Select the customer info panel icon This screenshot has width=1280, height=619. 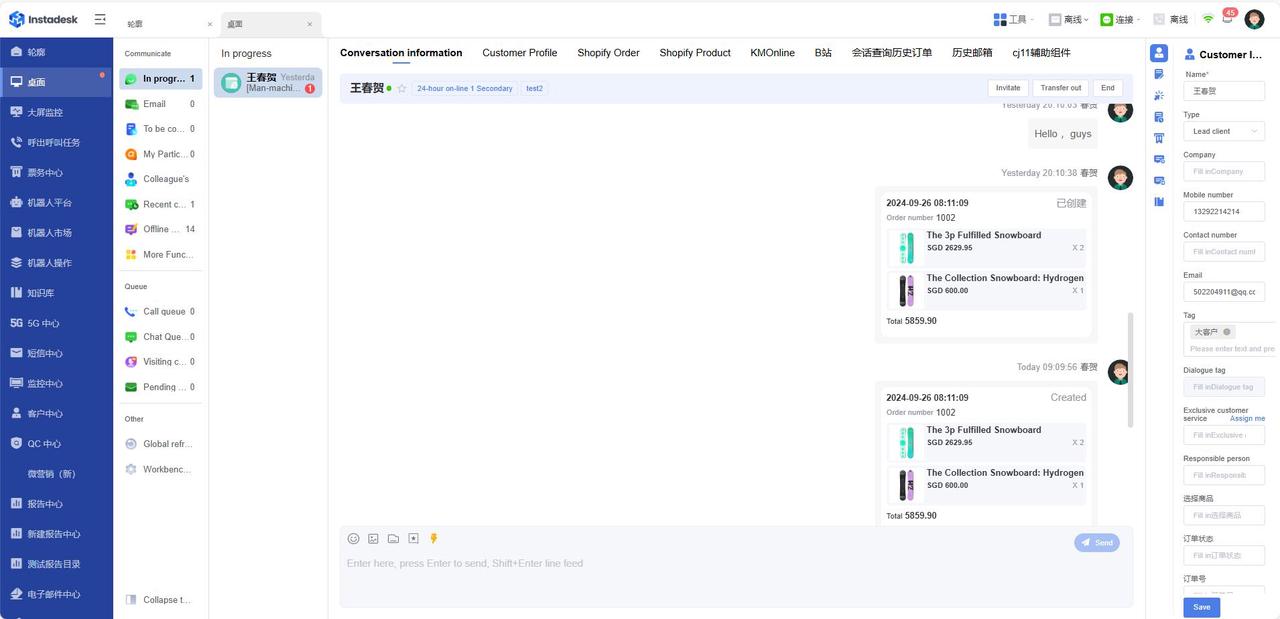pos(1159,53)
